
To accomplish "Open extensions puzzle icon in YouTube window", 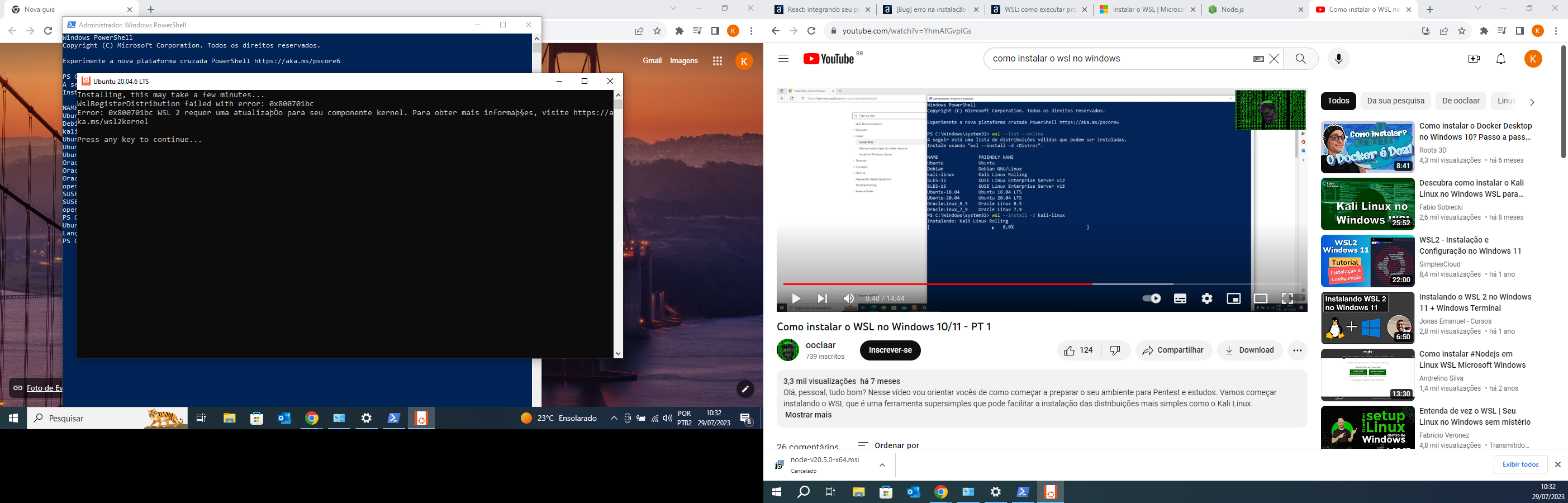I will [x=1484, y=31].
